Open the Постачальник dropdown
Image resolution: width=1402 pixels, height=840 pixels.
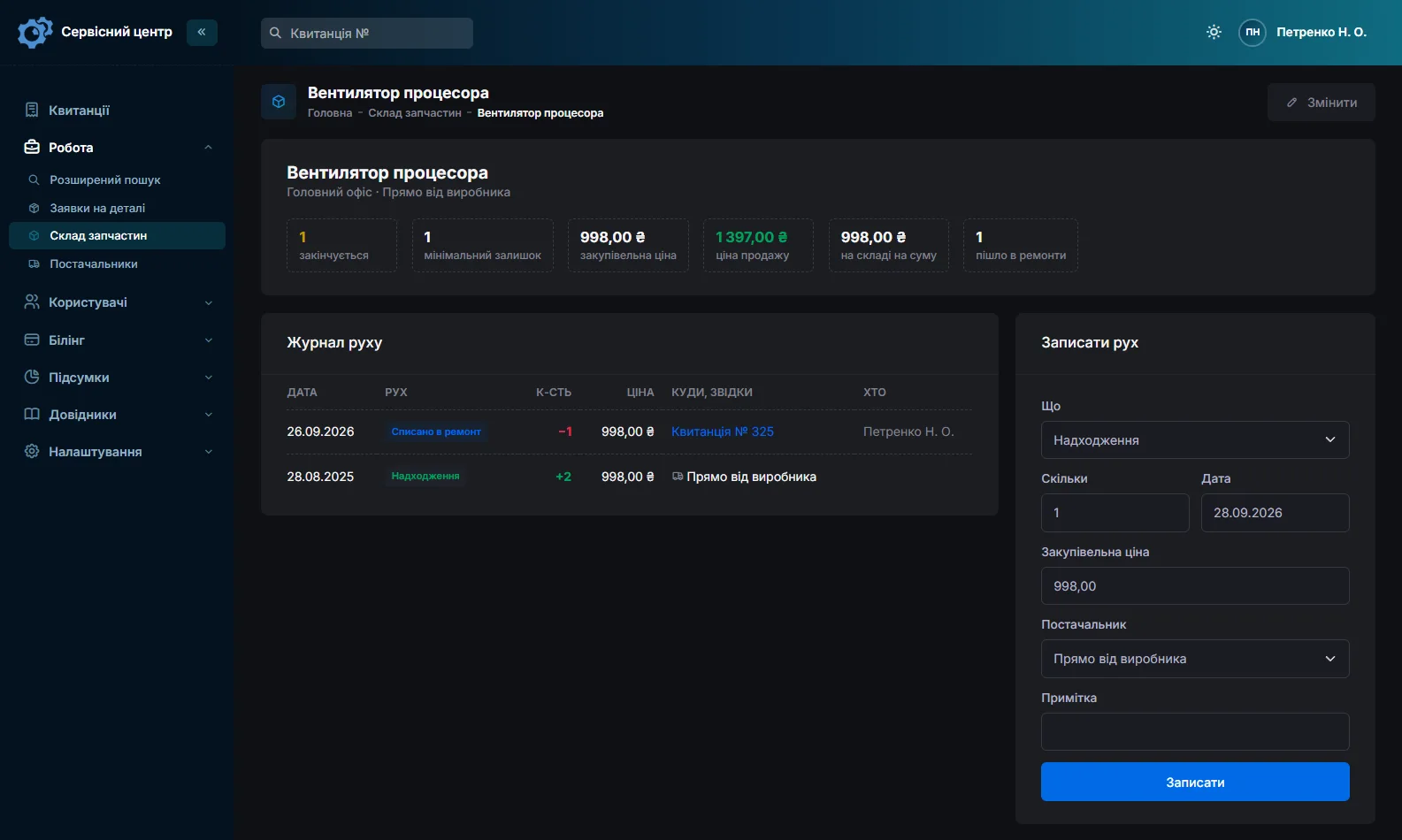pyautogui.click(x=1195, y=659)
